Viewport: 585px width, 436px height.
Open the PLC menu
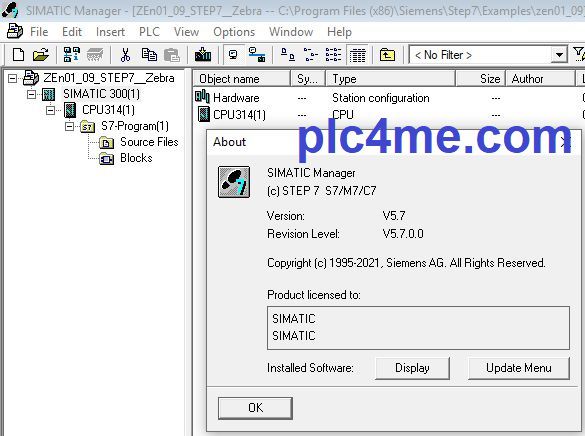[x=149, y=32]
